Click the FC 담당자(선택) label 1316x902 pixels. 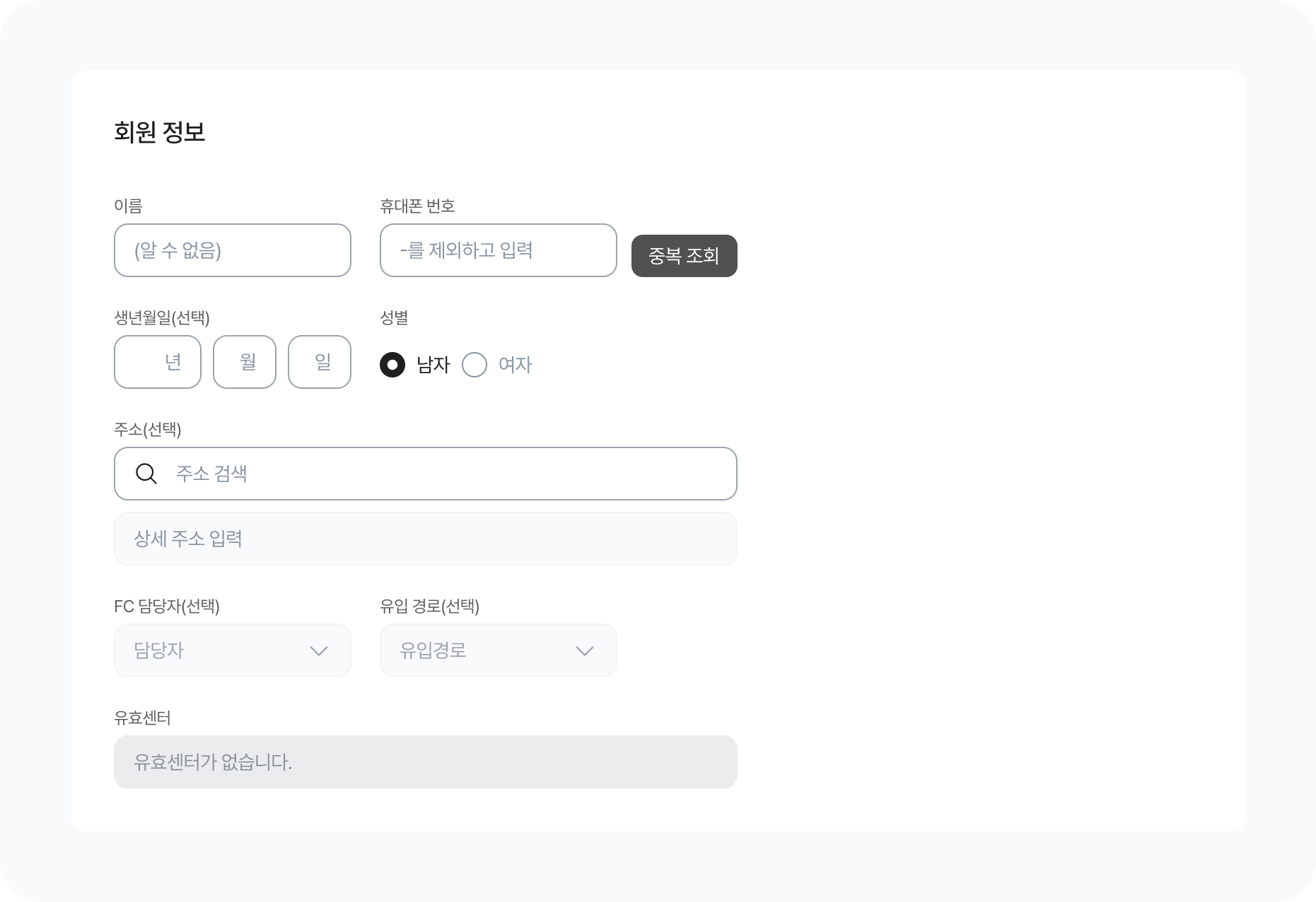point(167,607)
